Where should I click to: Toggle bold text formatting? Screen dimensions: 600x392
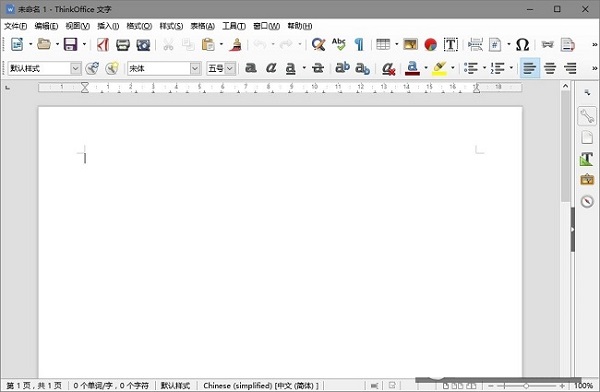coord(251,68)
